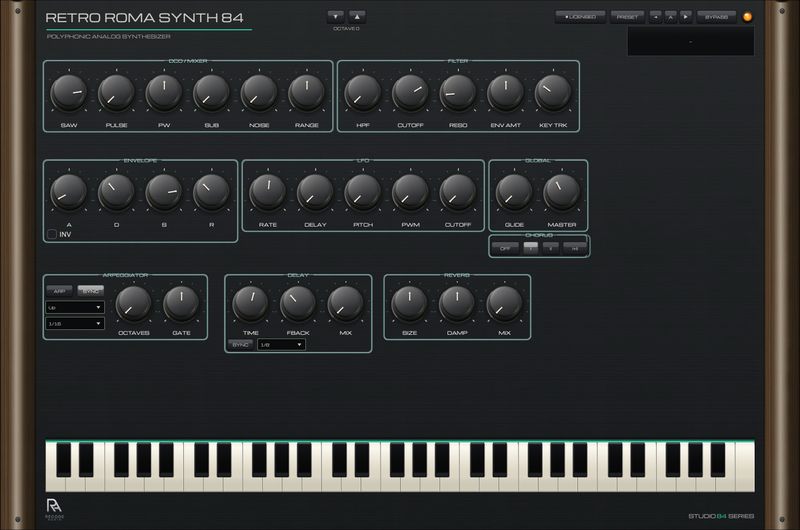Click the A preset bank button
The width and height of the screenshot is (800, 530).
(x=670, y=17)
